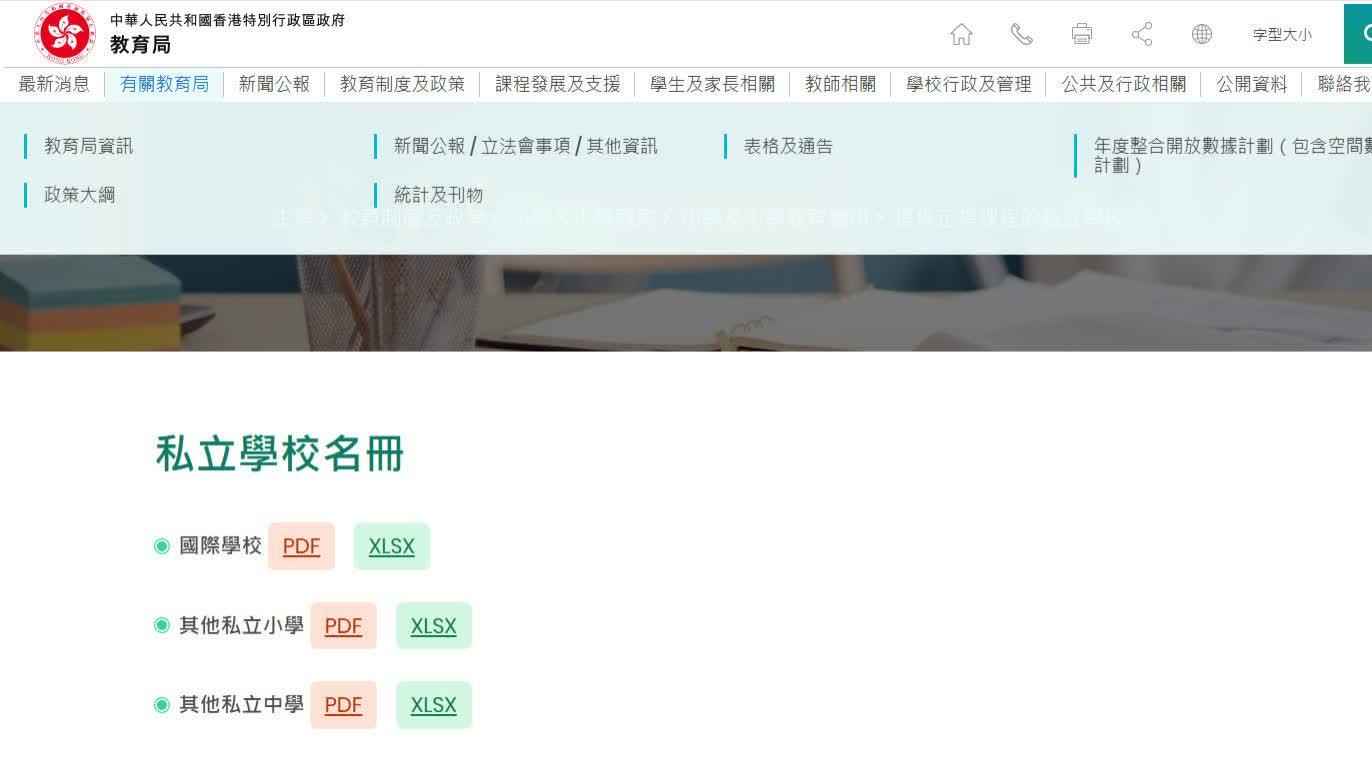
Task: Open the 最新消息 menu
Action: [54, 84]
